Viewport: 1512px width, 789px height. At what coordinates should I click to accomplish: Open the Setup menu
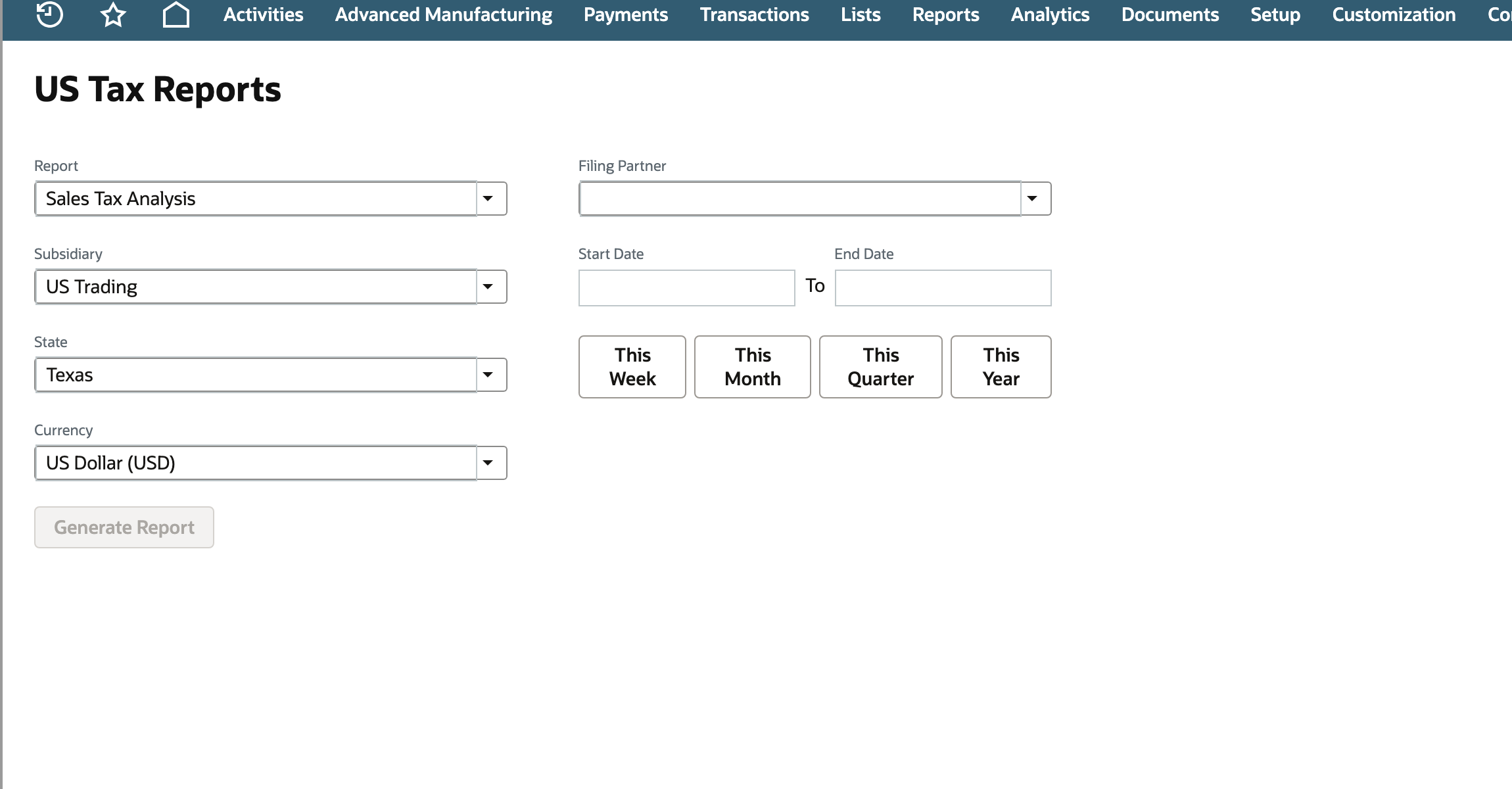(1275, 14)
